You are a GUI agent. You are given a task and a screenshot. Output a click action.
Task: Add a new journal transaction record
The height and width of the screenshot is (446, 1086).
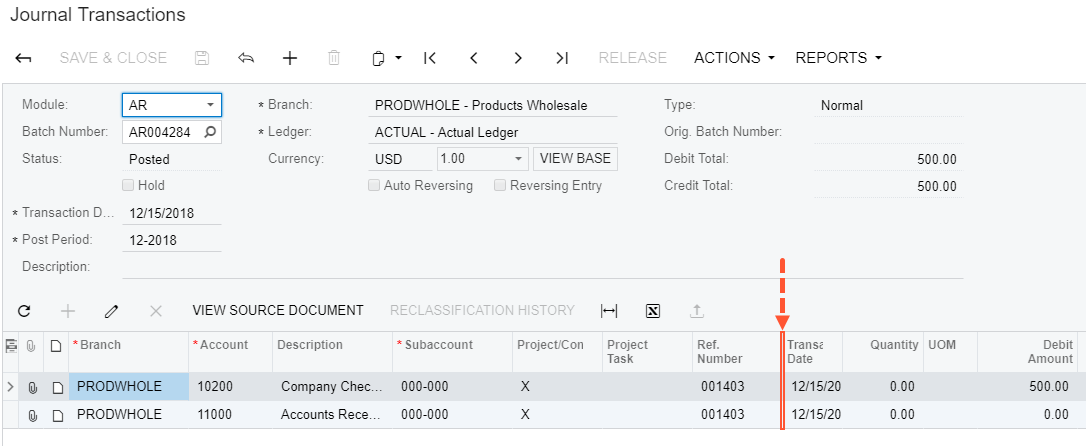(x=290, y=58)
